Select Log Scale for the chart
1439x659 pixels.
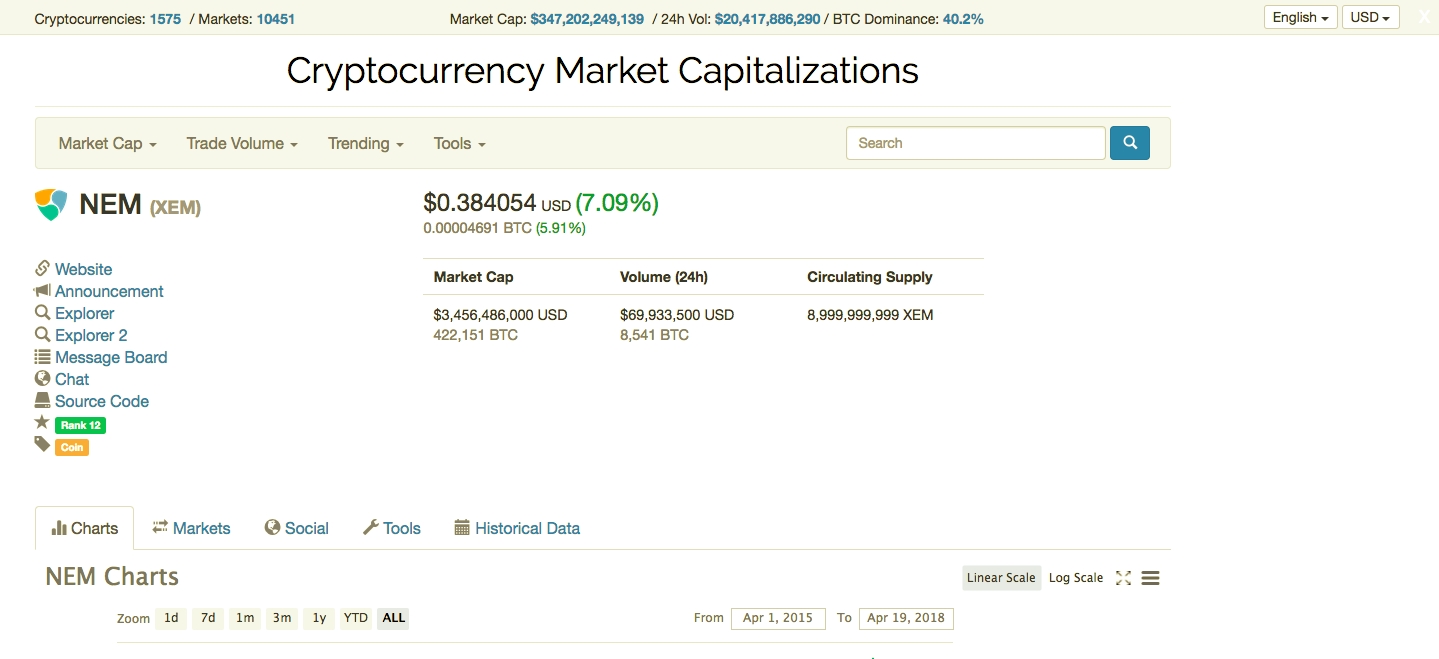tap(1076, 578)
